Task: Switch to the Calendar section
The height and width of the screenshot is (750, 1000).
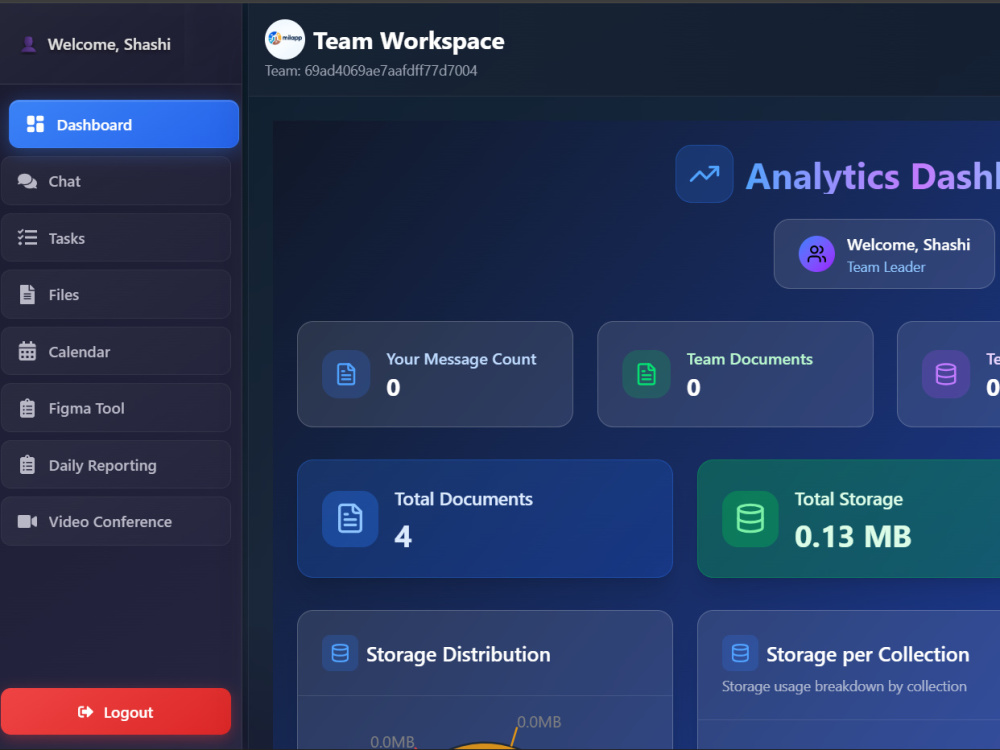Action: pyautogui.click(x=116, y=351)
